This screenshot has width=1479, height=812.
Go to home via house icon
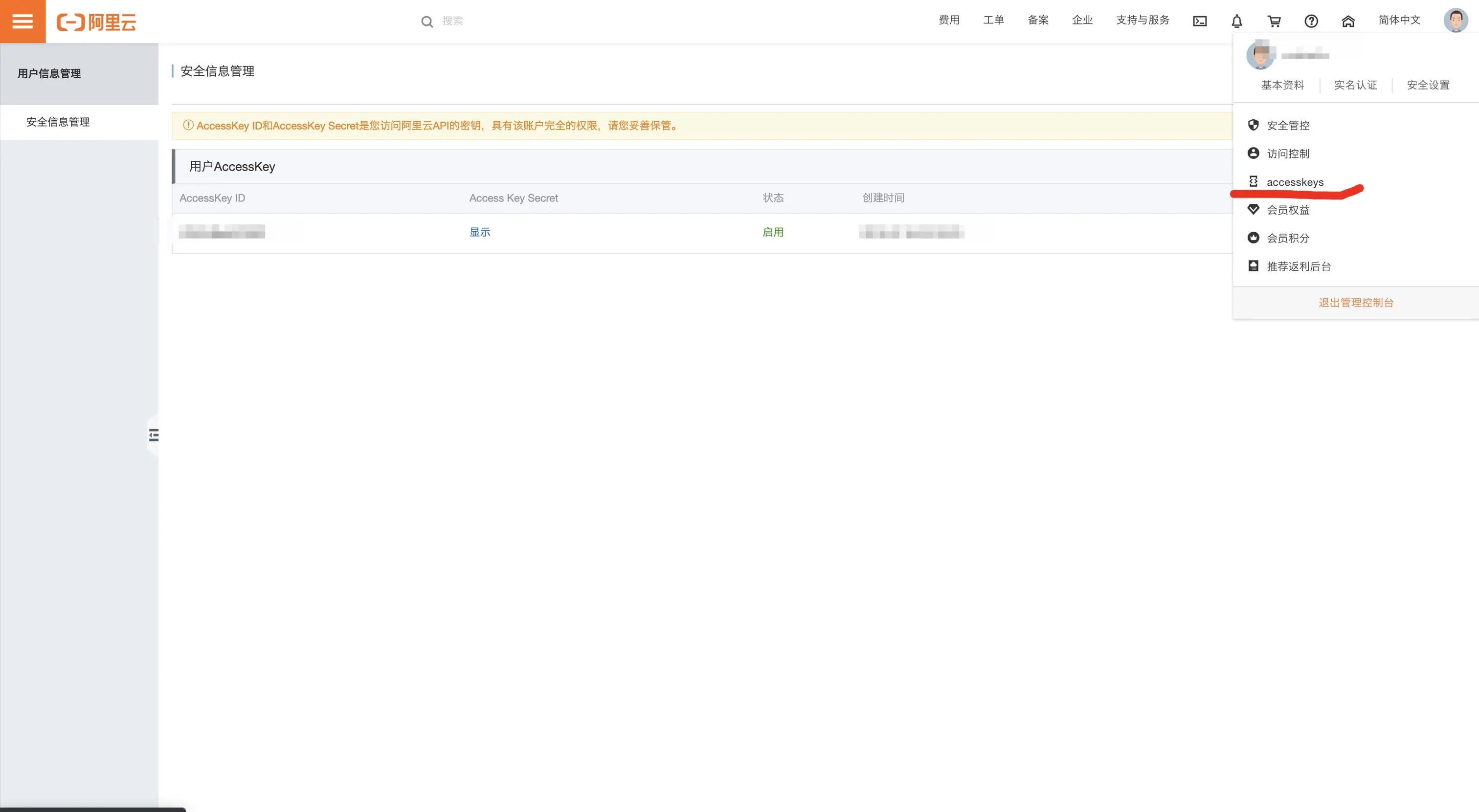[1348, 21]
